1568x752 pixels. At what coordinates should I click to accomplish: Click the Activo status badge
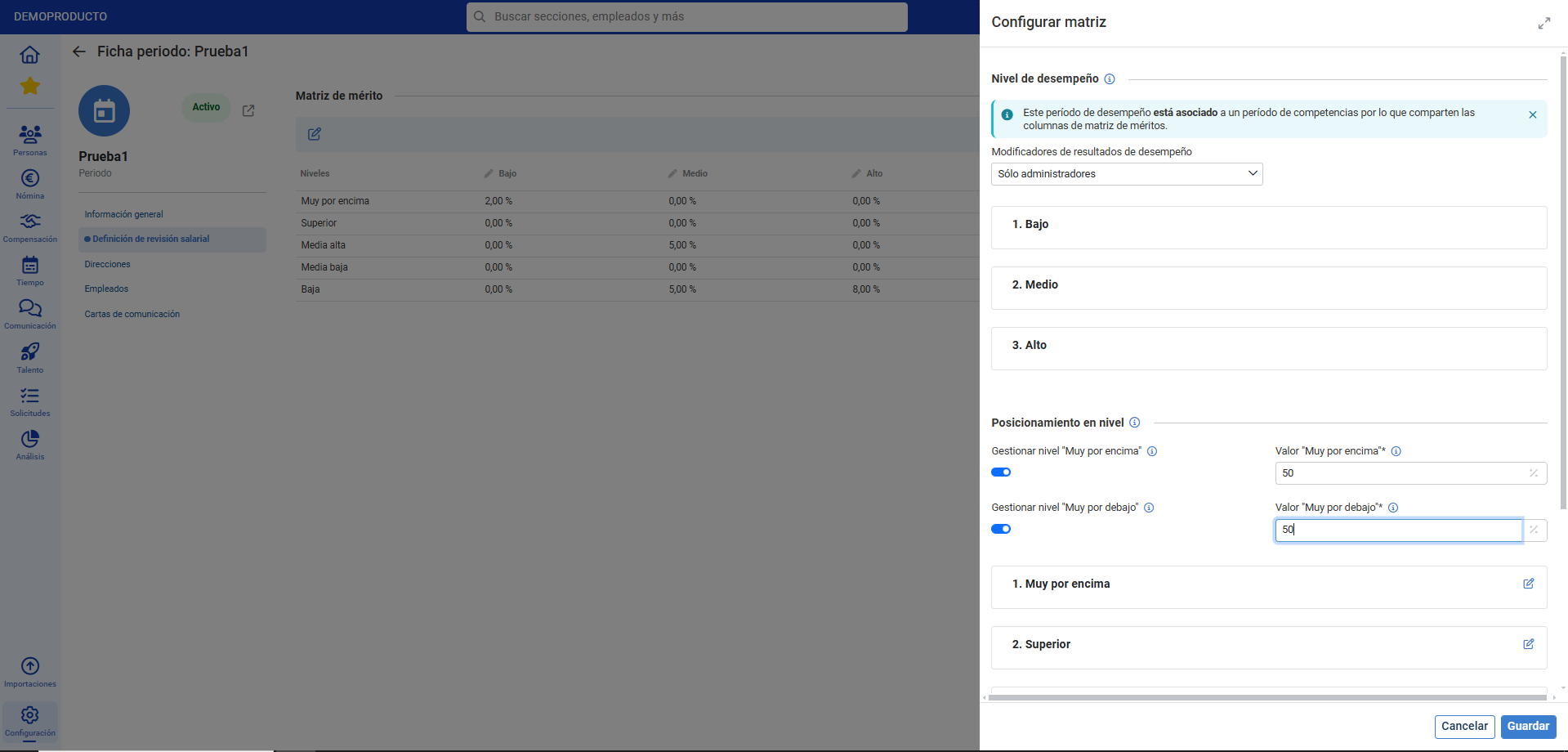tap(206, 107)
